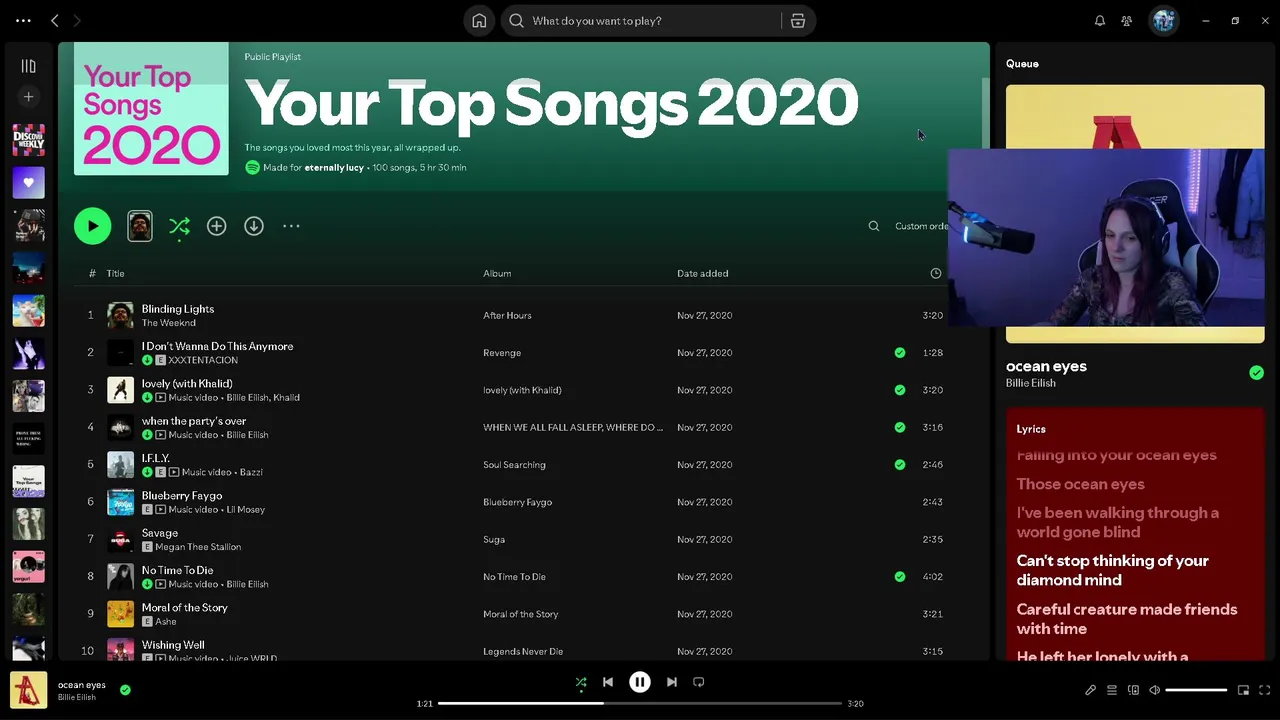Image resolution: width=1280 pixels, height=720 pixels.
Task: Open album After Hours link
Action: (x=507, y=316)
